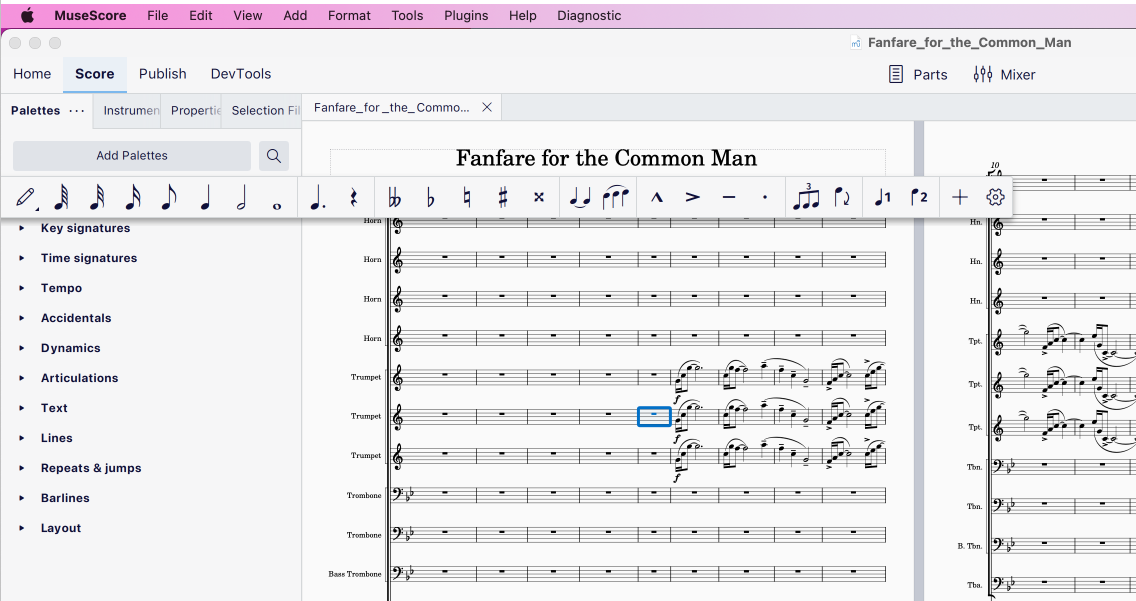Toggle tenuto articulation
This screenshot has width=1136, height=601.
(x=729, y=197)
